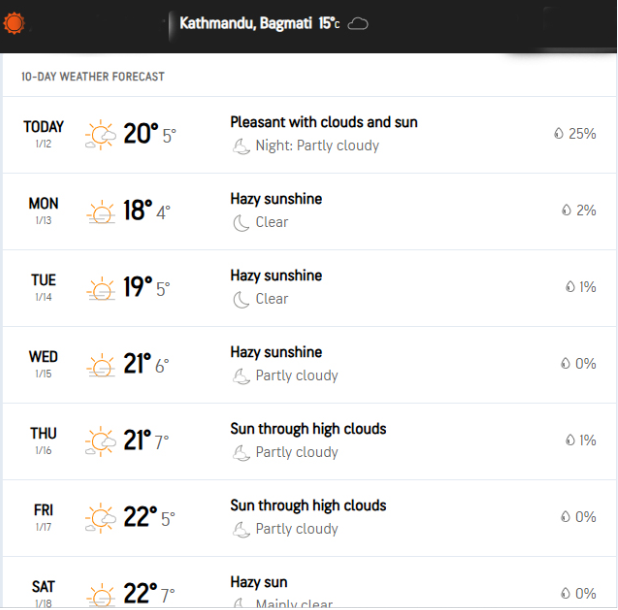Click Thursday's sun through clouds icon
618x610 pixels.
pos(101,441)
